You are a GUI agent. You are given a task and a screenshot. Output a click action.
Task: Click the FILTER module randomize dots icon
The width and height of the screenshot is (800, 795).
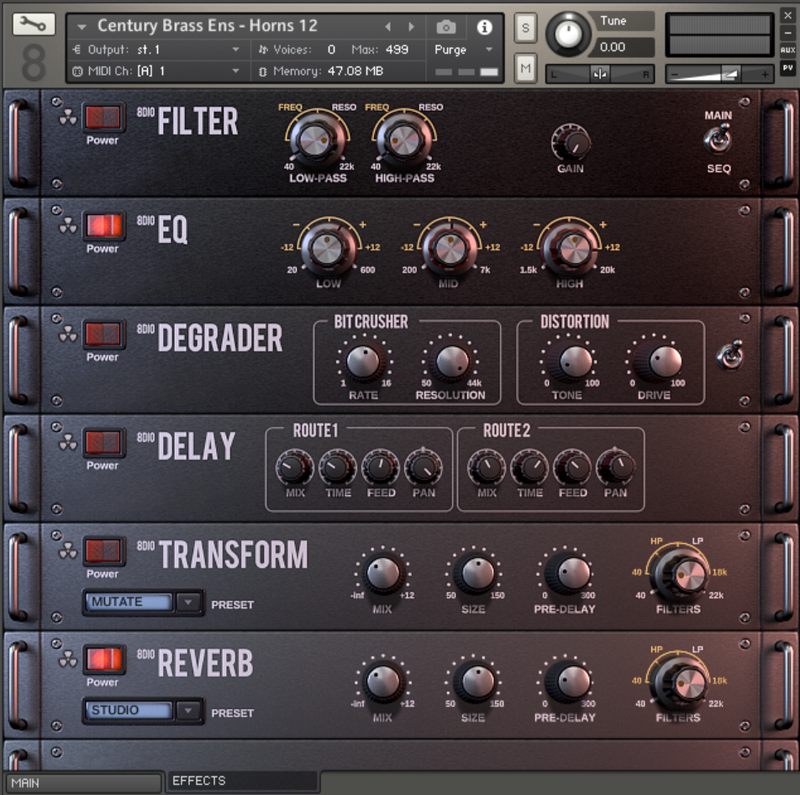[67, 118]
